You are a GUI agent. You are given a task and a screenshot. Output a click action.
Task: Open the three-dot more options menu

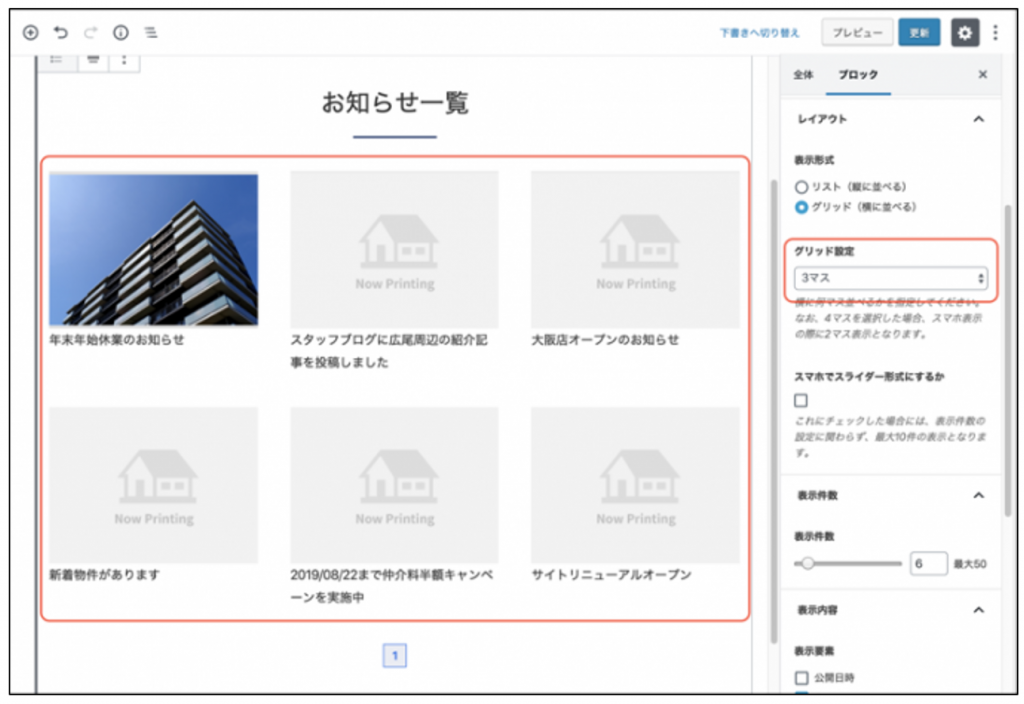[995, 33]
